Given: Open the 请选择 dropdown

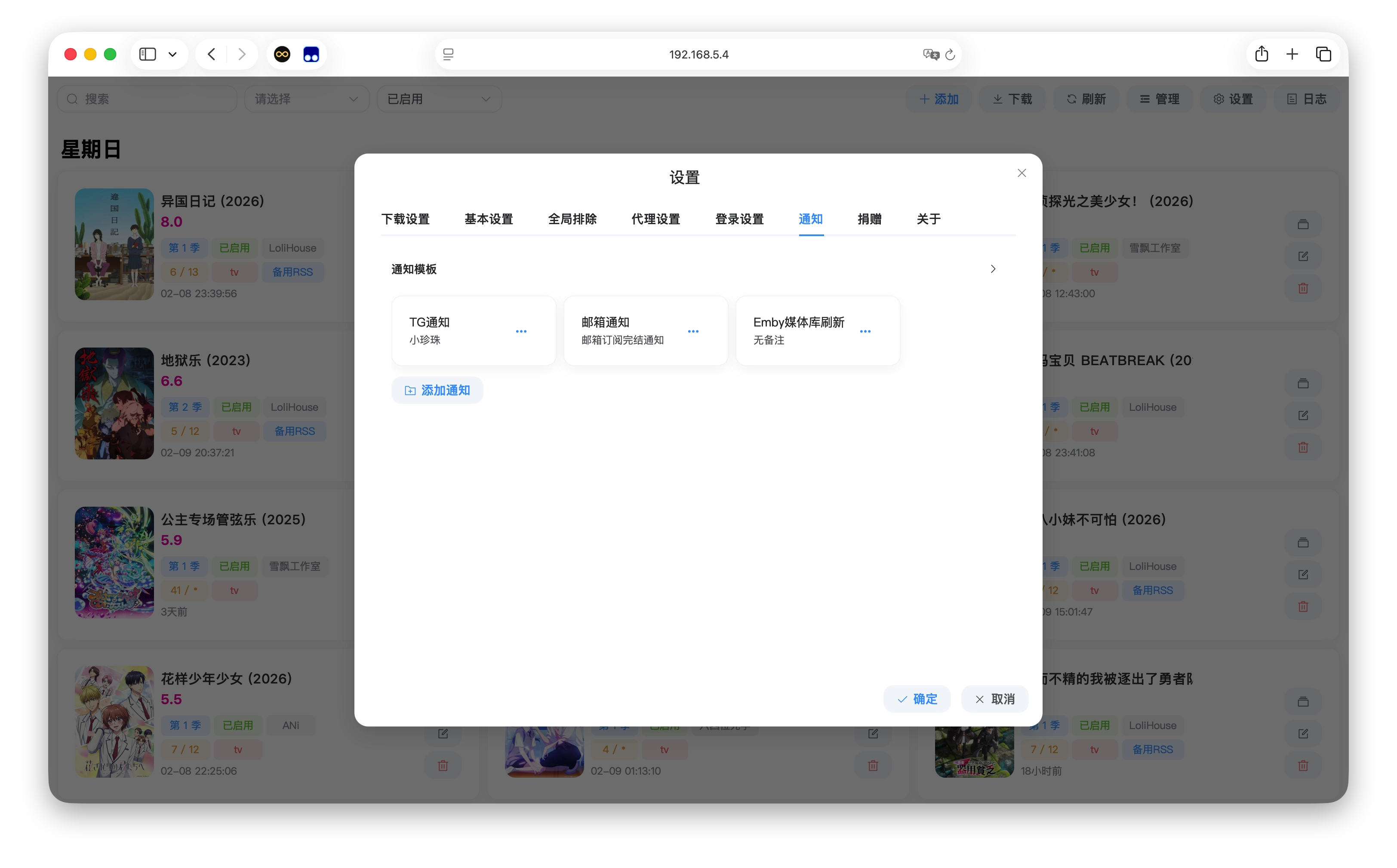Looking at the screenshot, I should pyautogui.click(x=307, y=98).
